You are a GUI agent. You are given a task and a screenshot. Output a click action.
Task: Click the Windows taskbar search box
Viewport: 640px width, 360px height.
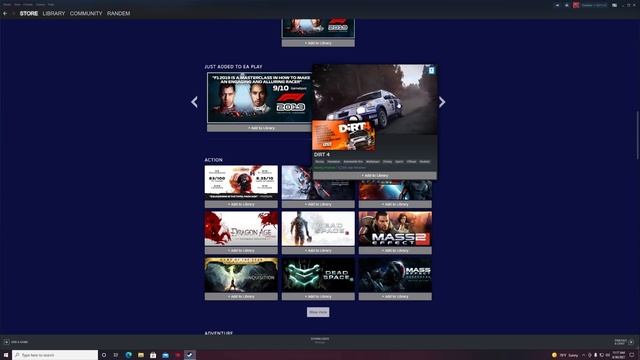pos(55,355)
